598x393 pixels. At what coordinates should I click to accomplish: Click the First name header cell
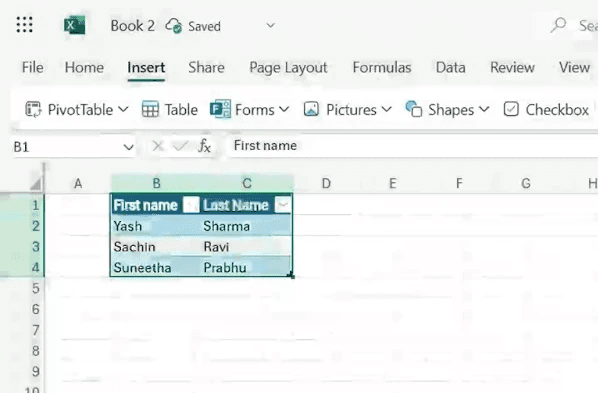156,205
